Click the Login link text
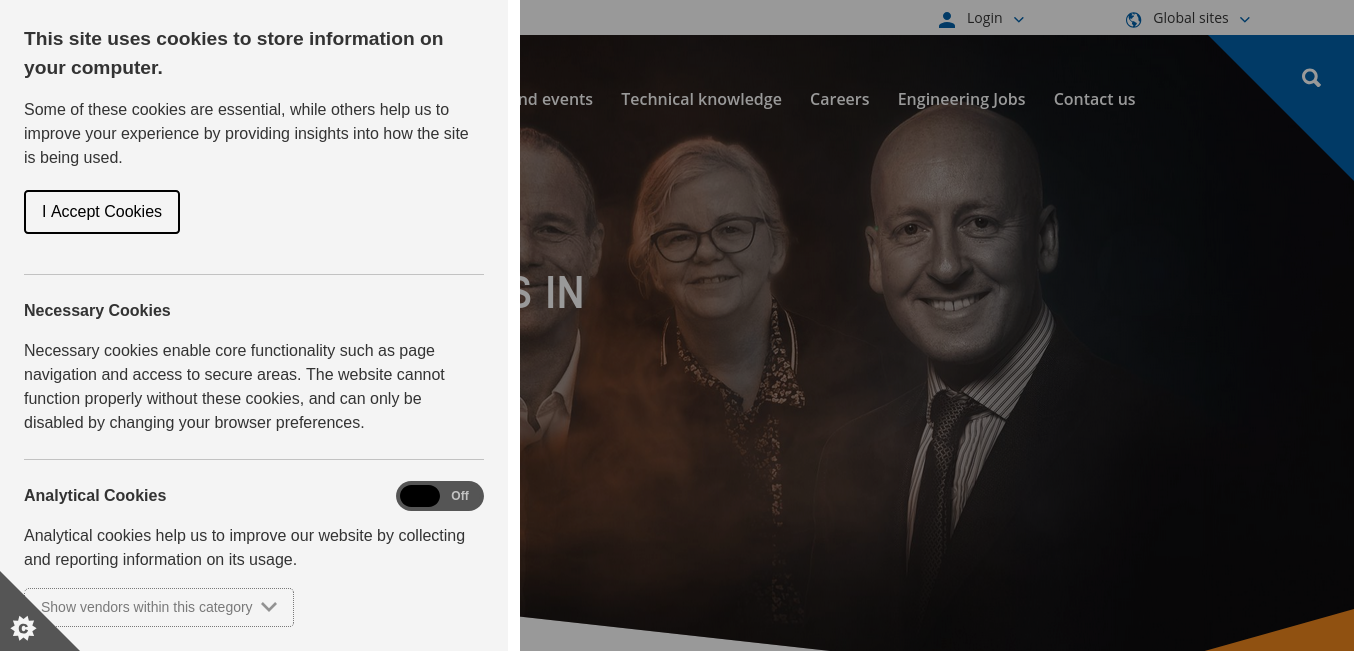The height and width of the screenshot is (651, 1366). pyautogui.click(x=985, y=18)
